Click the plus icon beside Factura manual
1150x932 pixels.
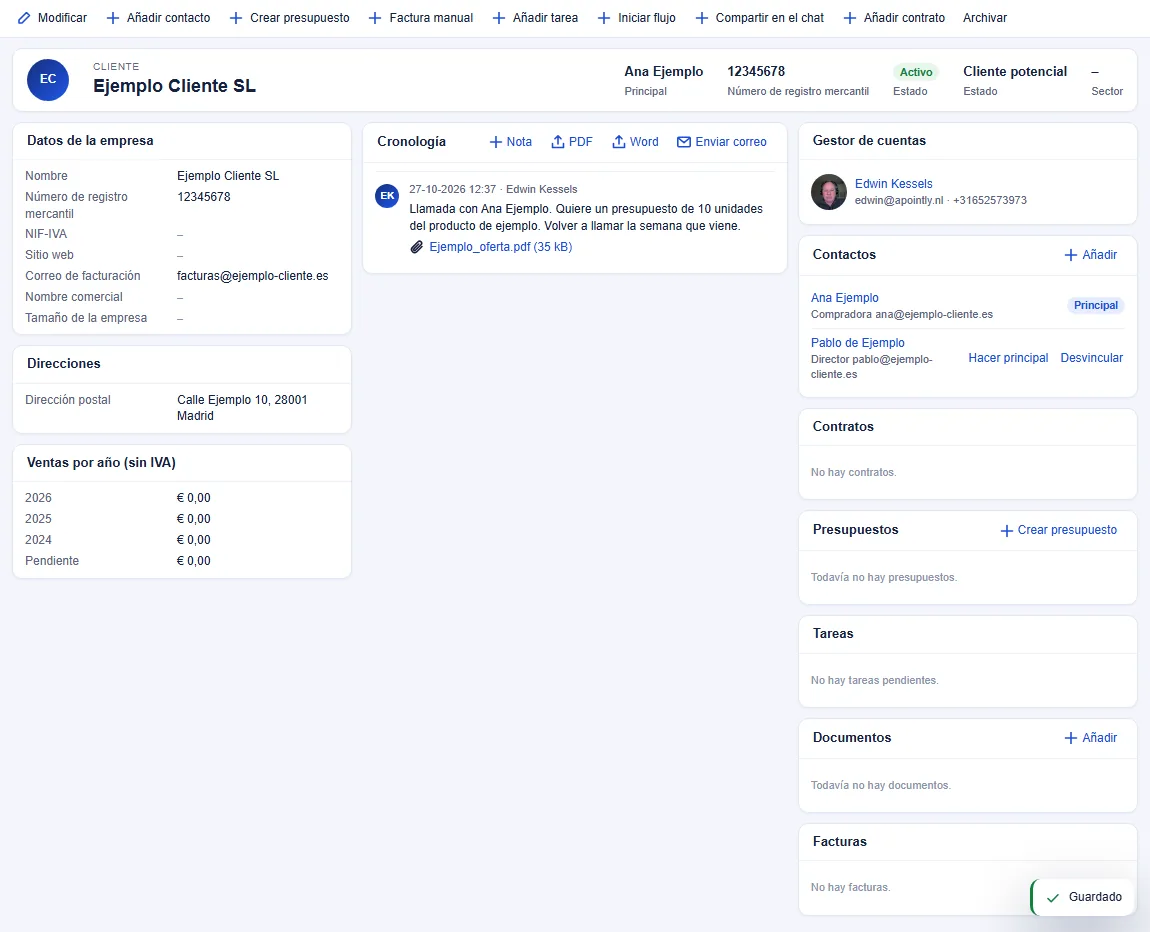pyautogui.click(x=376, y=18)
